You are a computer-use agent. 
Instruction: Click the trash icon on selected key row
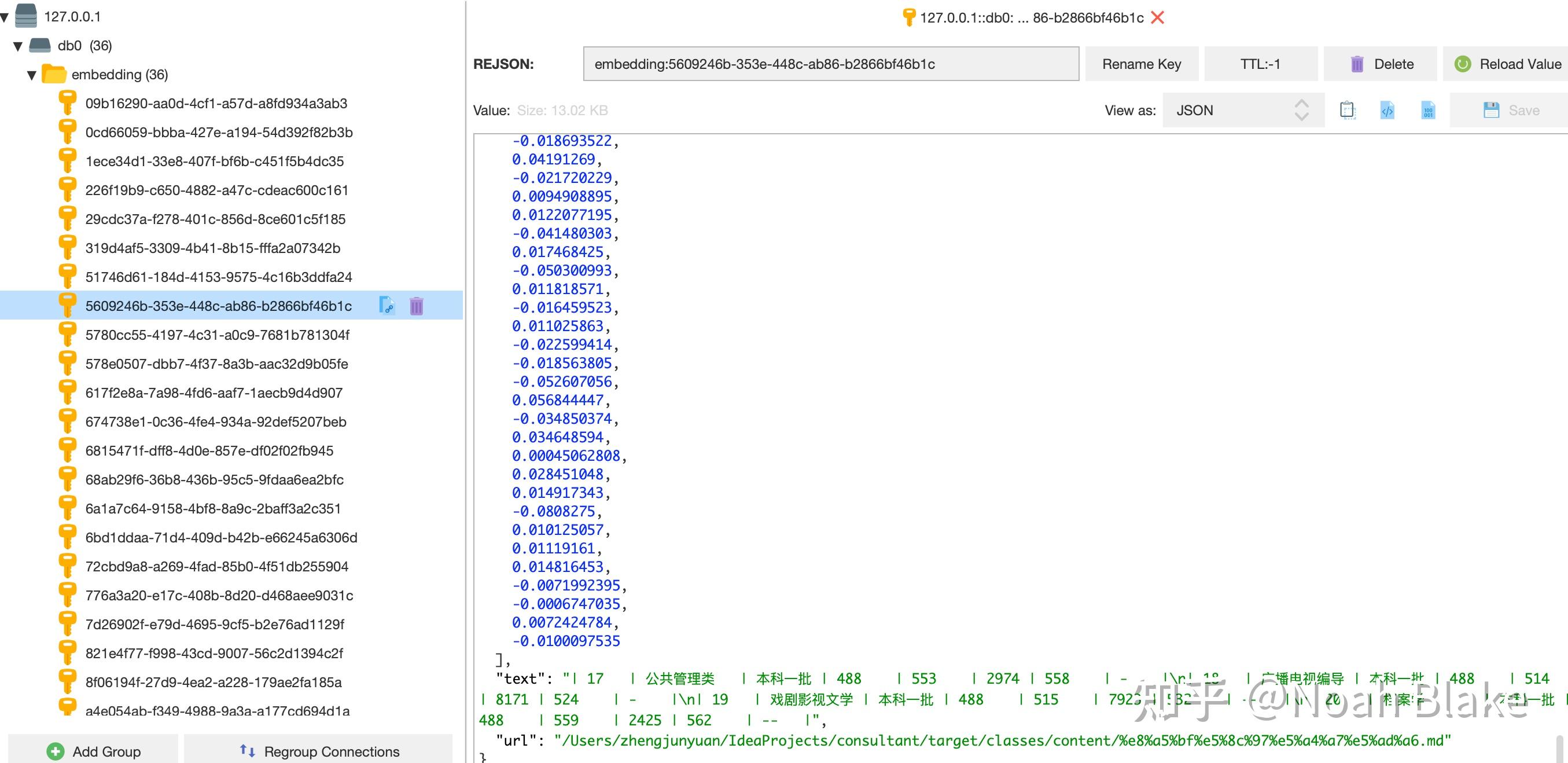[417, 306]
